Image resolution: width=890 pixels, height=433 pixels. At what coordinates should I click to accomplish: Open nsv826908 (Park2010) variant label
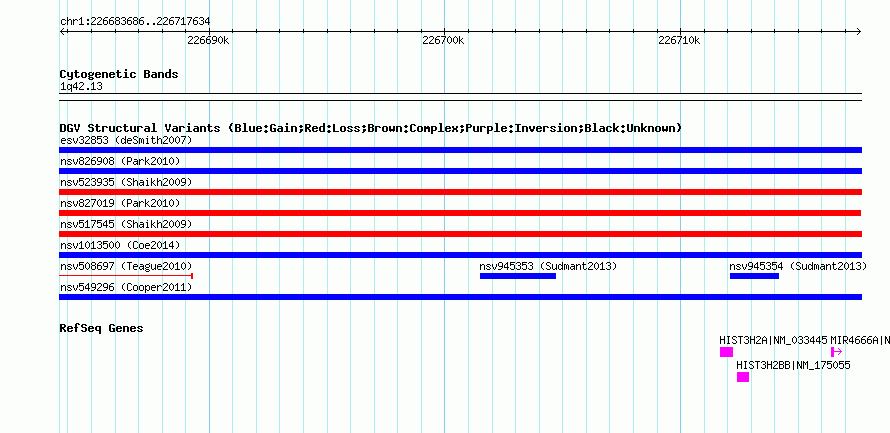[x=120, y=161]
